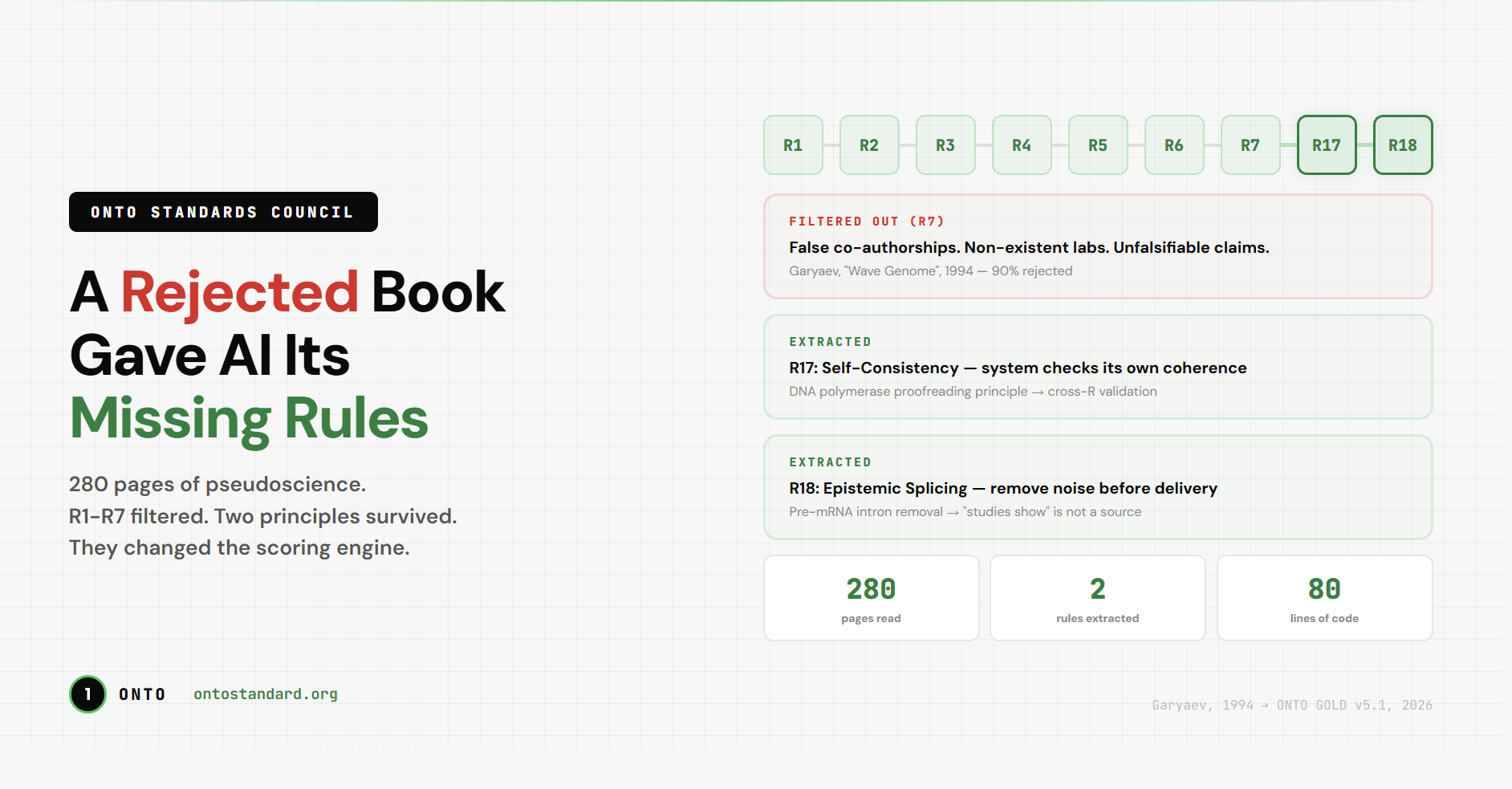The width and height of the screenshot is (1512, 789).
Task: Open the R18 Epistemic Splicing card
Action: pos(1098,487)
